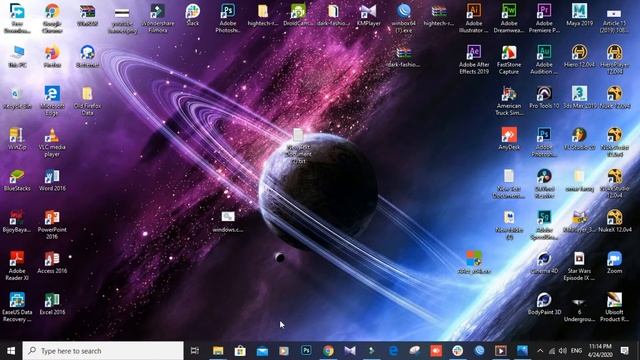Open Task View on the taskbar
640x360 pixels.
pos(195,351)
